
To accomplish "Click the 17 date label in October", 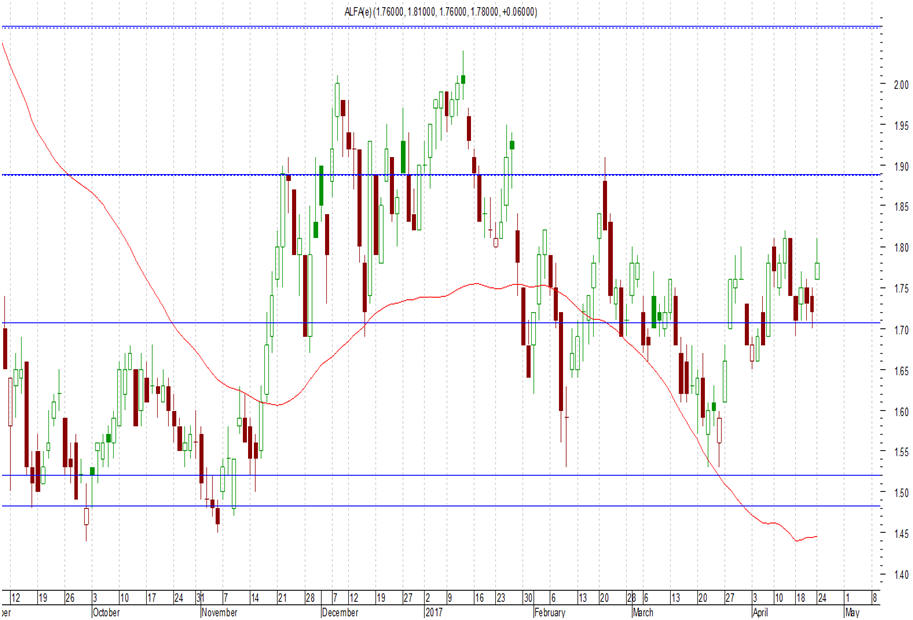I will coord(151,598).
